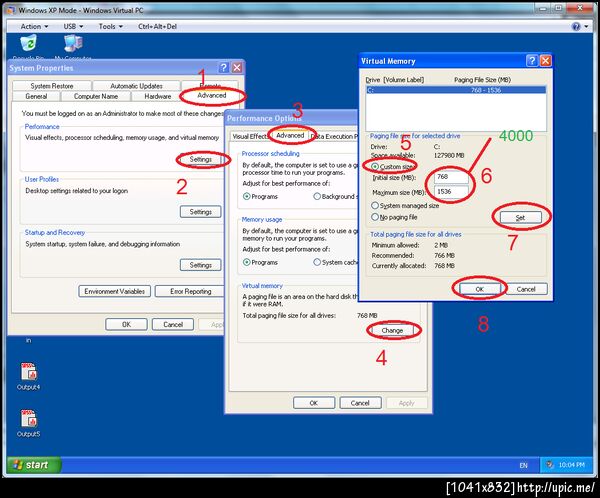
Task: Open Error Reporting
Action: (190, 291)
